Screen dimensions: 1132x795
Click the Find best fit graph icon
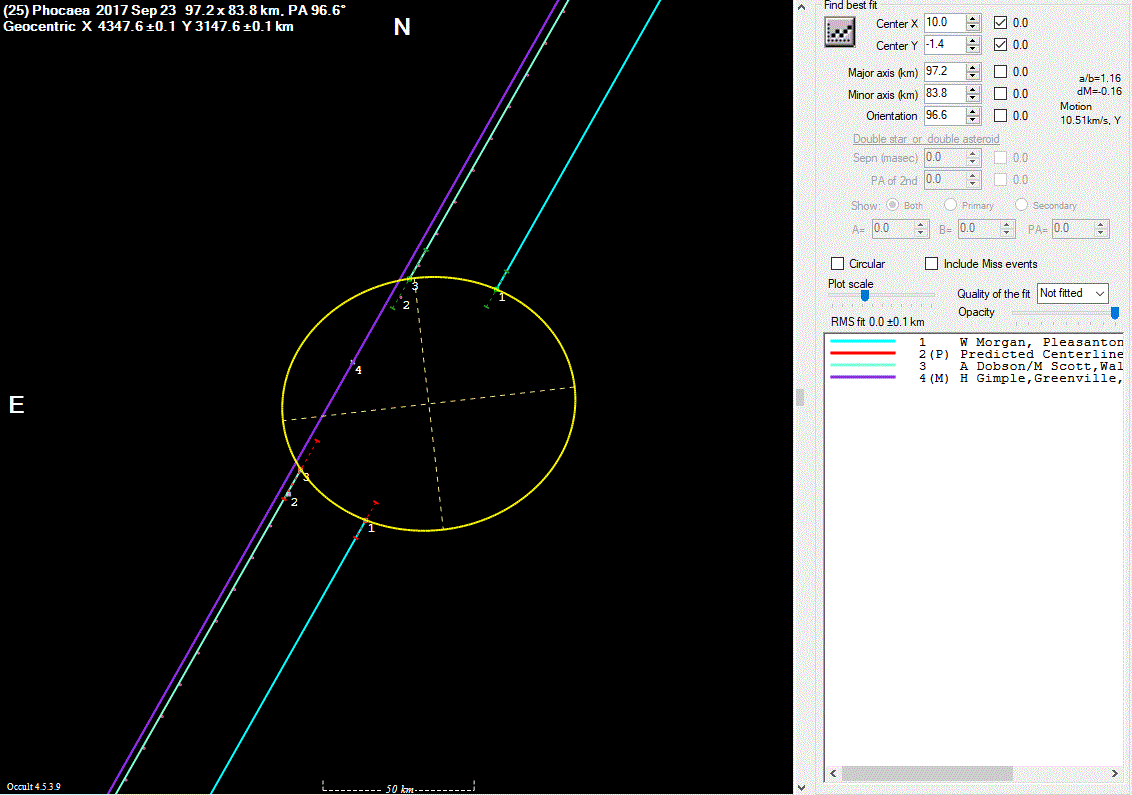[839, 33]
